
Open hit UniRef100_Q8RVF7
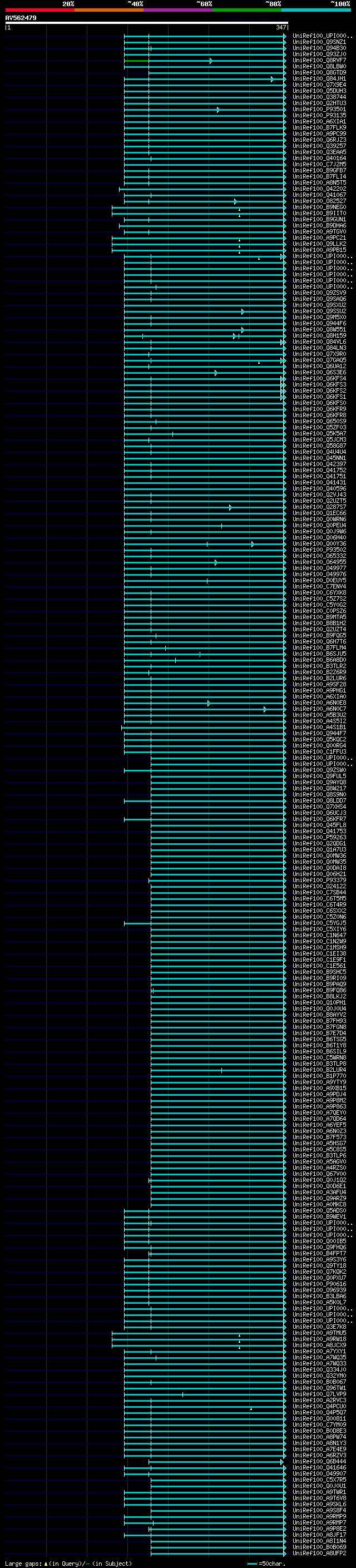point(319,60)
